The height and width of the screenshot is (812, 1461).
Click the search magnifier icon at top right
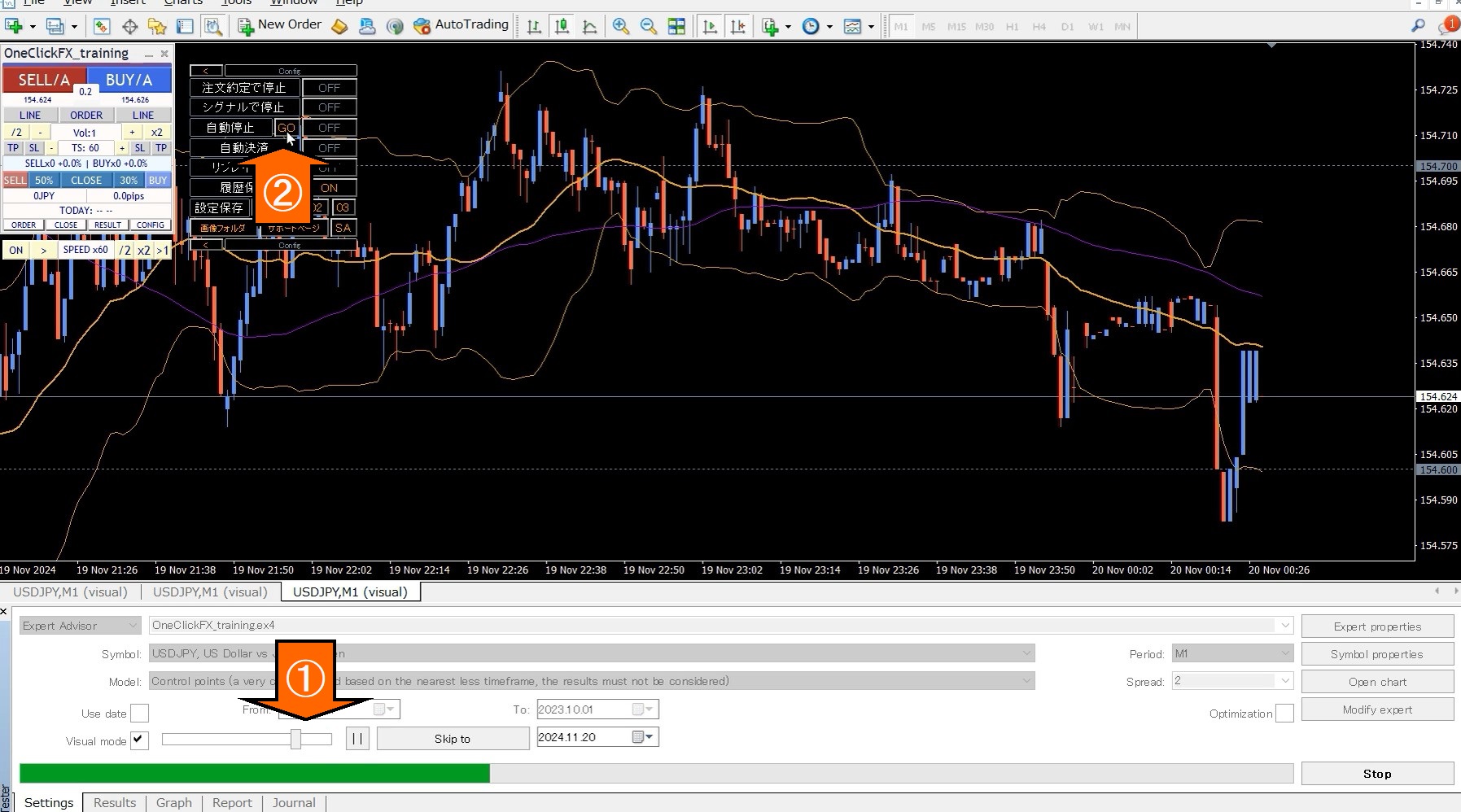tap(1418, 26)
